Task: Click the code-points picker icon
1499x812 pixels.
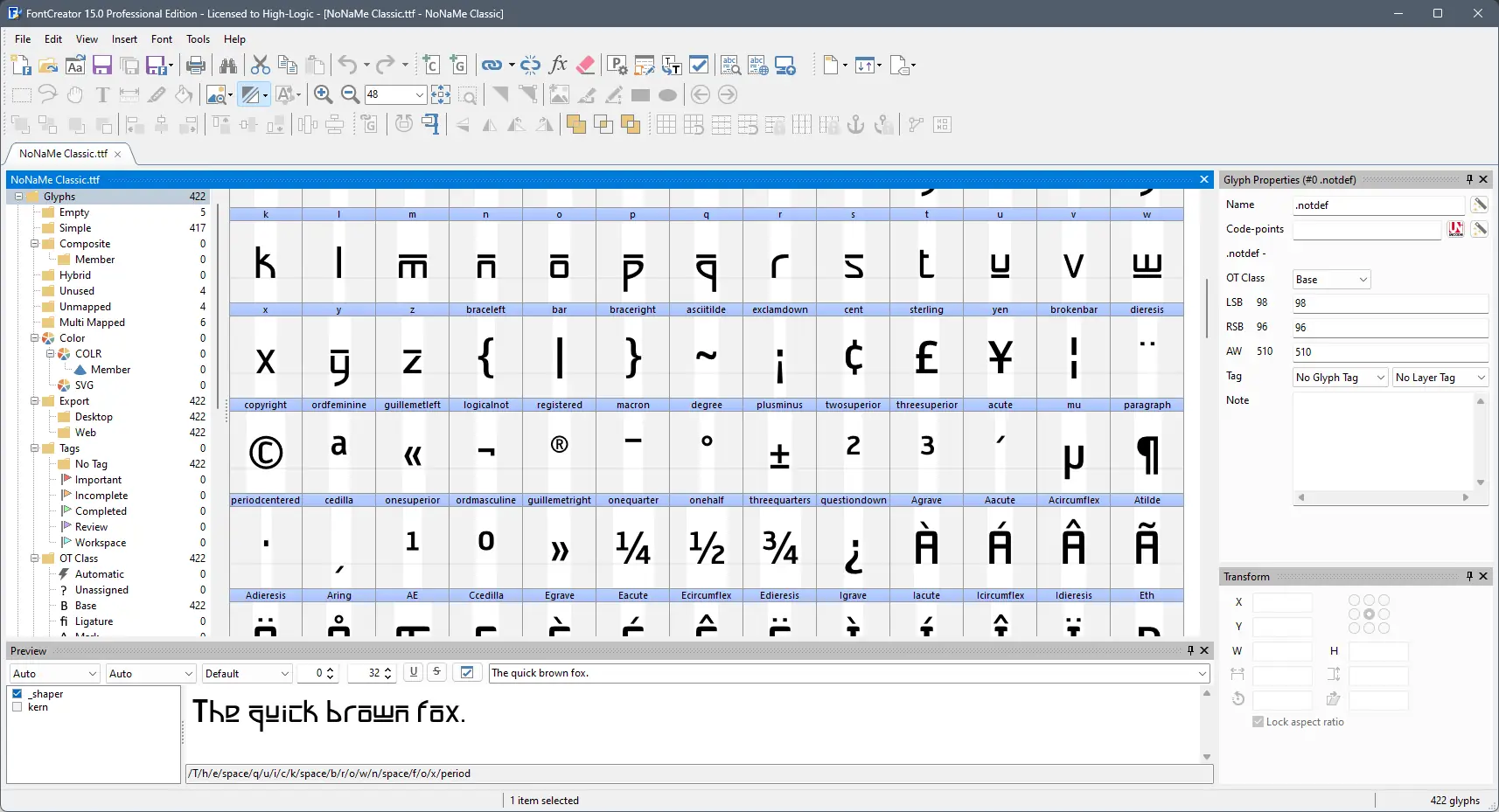Action: point(1456,229)
